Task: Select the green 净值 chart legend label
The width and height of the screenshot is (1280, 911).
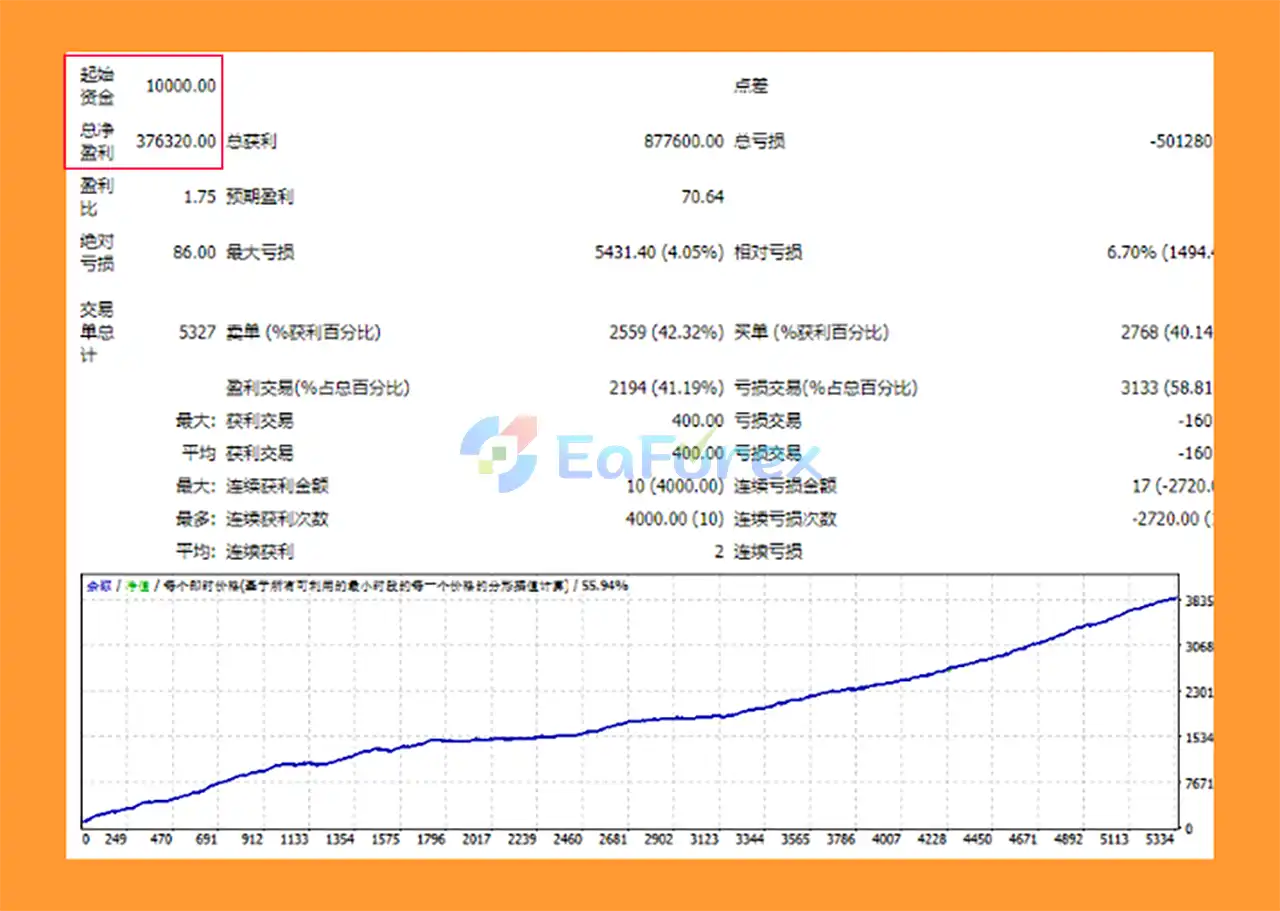Action: coord(137,585)
